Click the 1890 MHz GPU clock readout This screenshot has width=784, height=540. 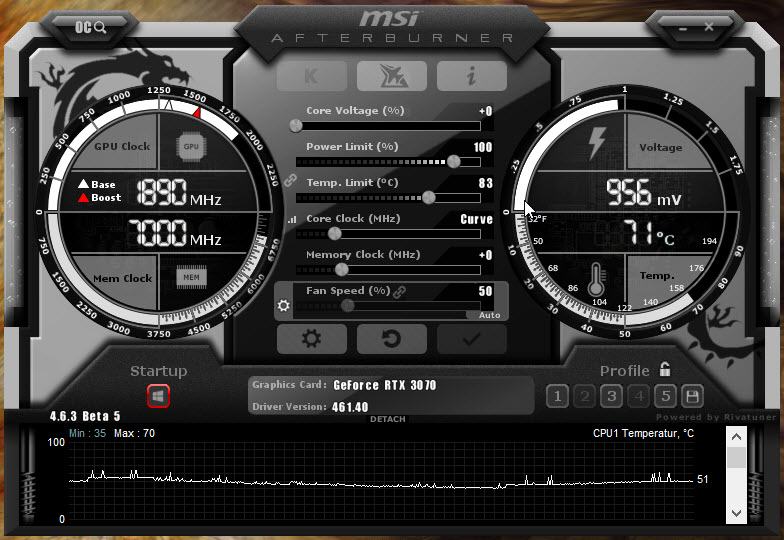[x=178, y=192]
